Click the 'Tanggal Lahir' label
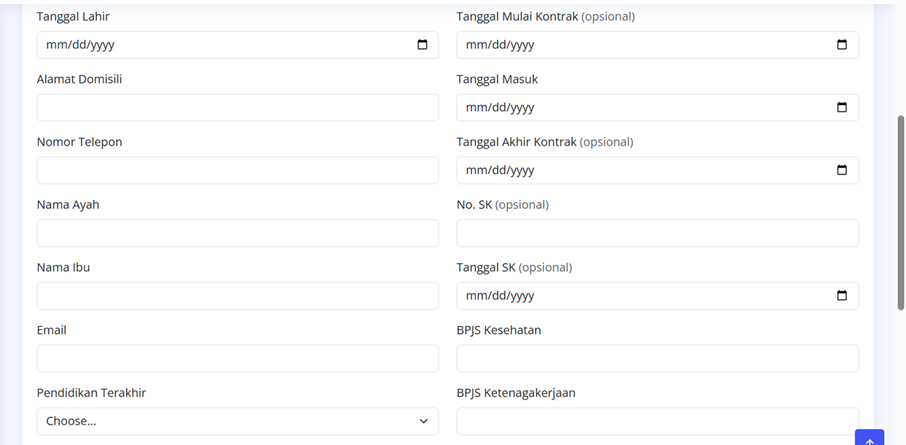Image resolution: width=906 pixels, height=445 pixels. tap(73, 17)
